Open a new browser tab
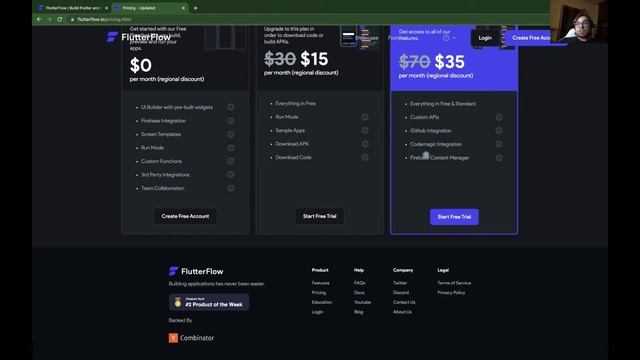The width and height of the screenshot is (640, 360). coord(196,8)
